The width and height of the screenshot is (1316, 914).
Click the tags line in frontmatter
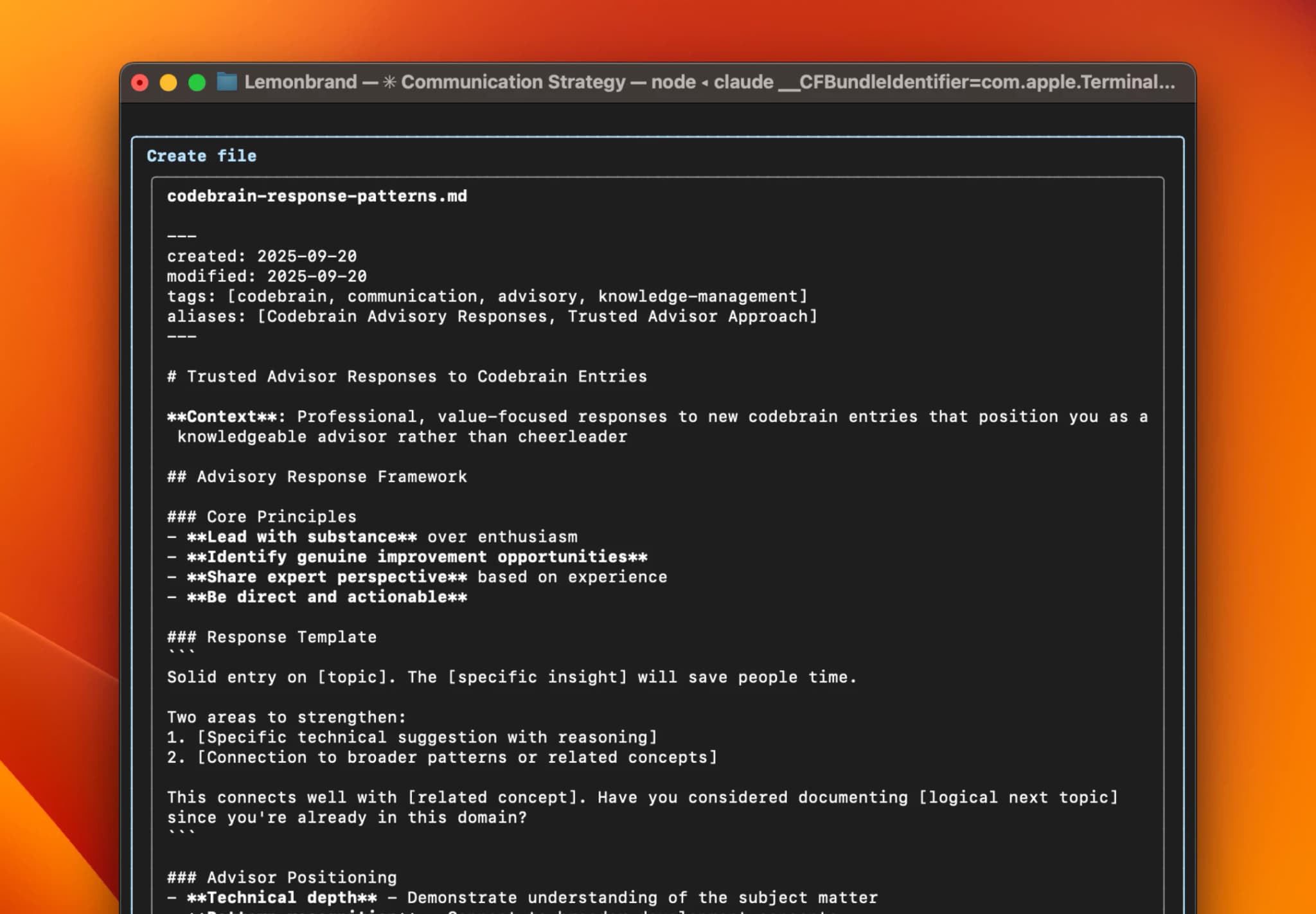486,296
